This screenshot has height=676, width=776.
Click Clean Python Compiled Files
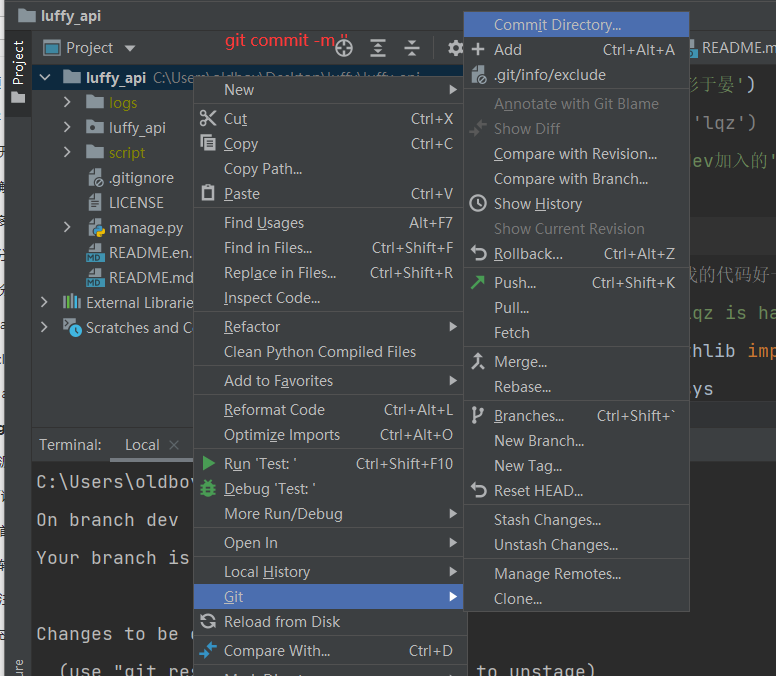coord(329,352)
